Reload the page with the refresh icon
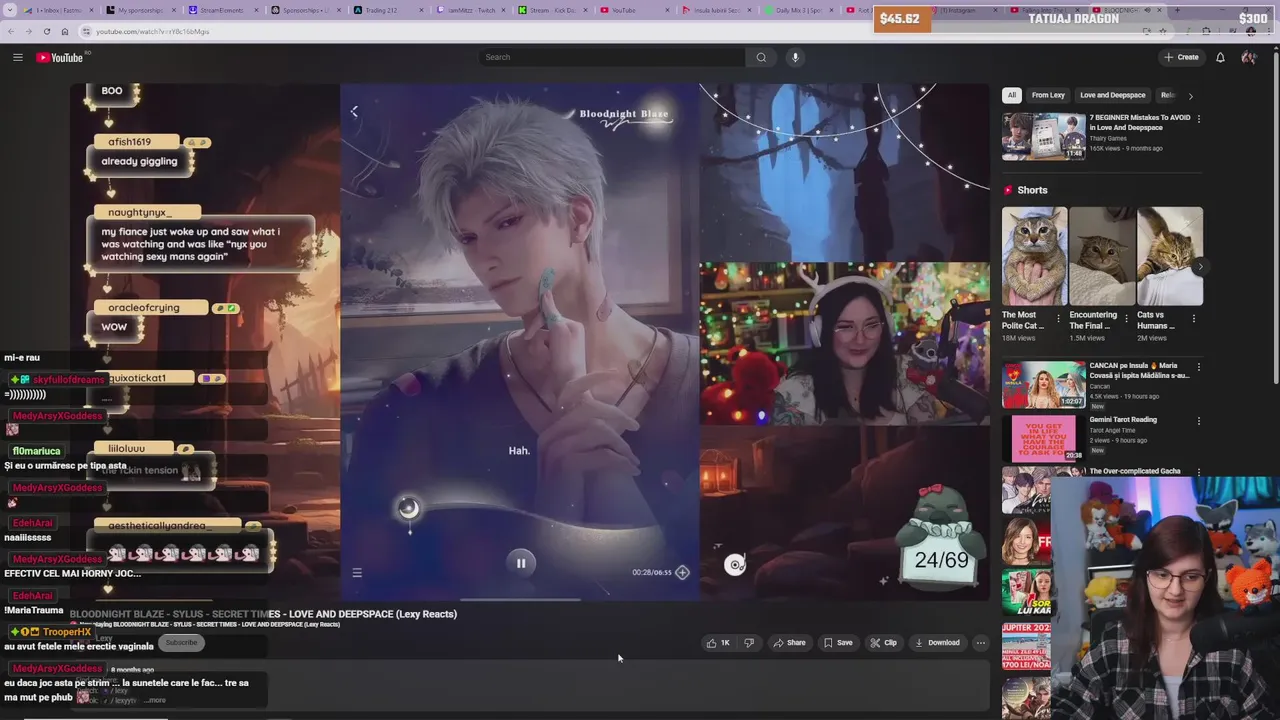 click(46, 31)
